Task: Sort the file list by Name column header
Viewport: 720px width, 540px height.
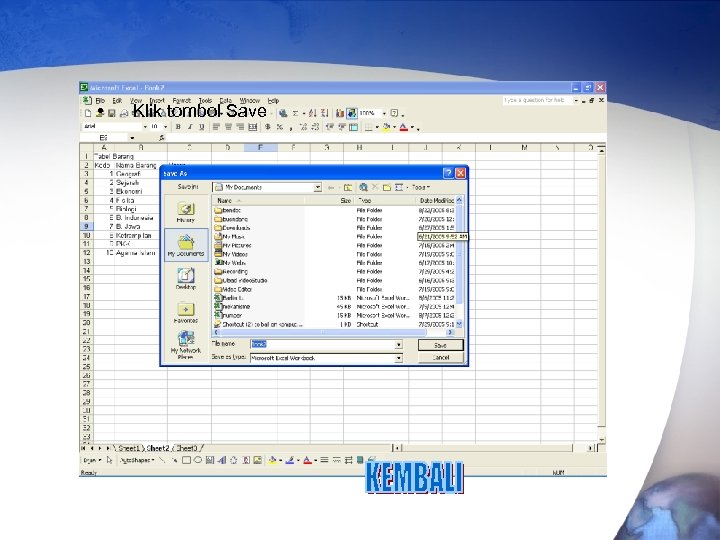Action: (259, 201)
